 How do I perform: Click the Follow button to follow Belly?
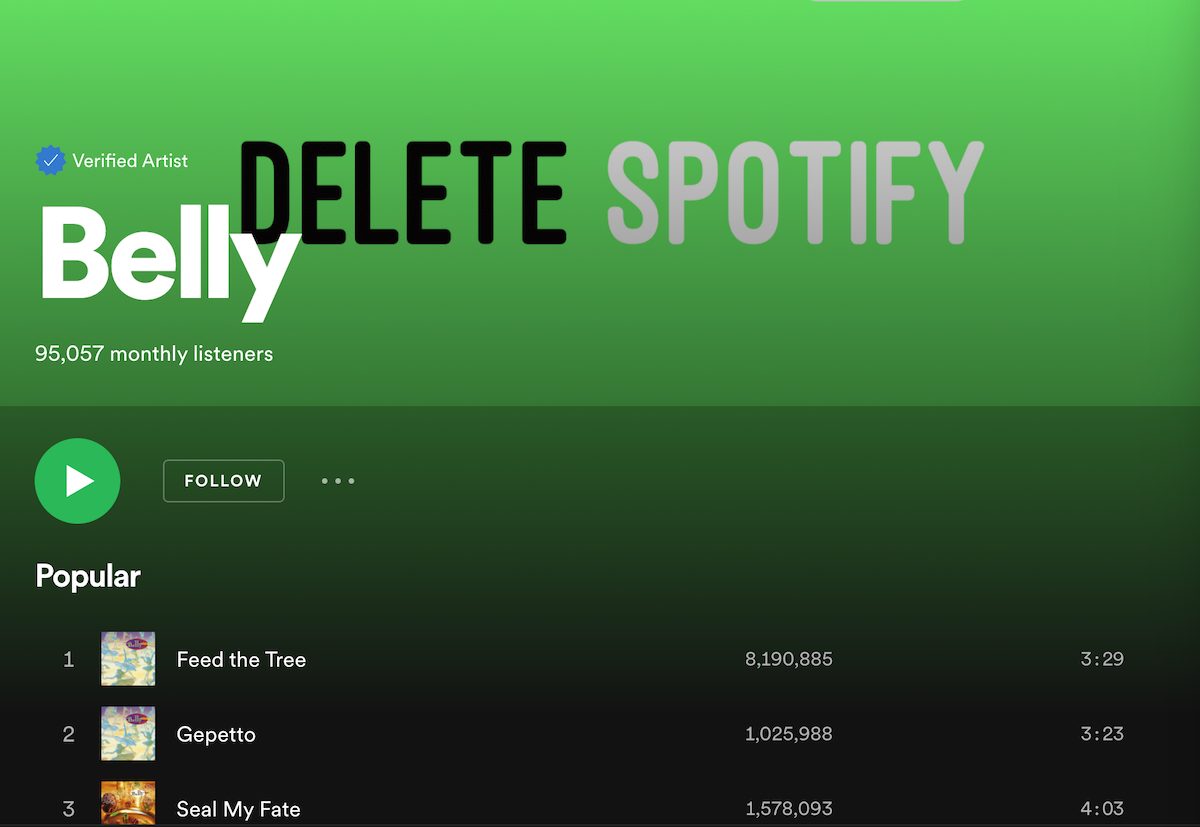(223, 480)
